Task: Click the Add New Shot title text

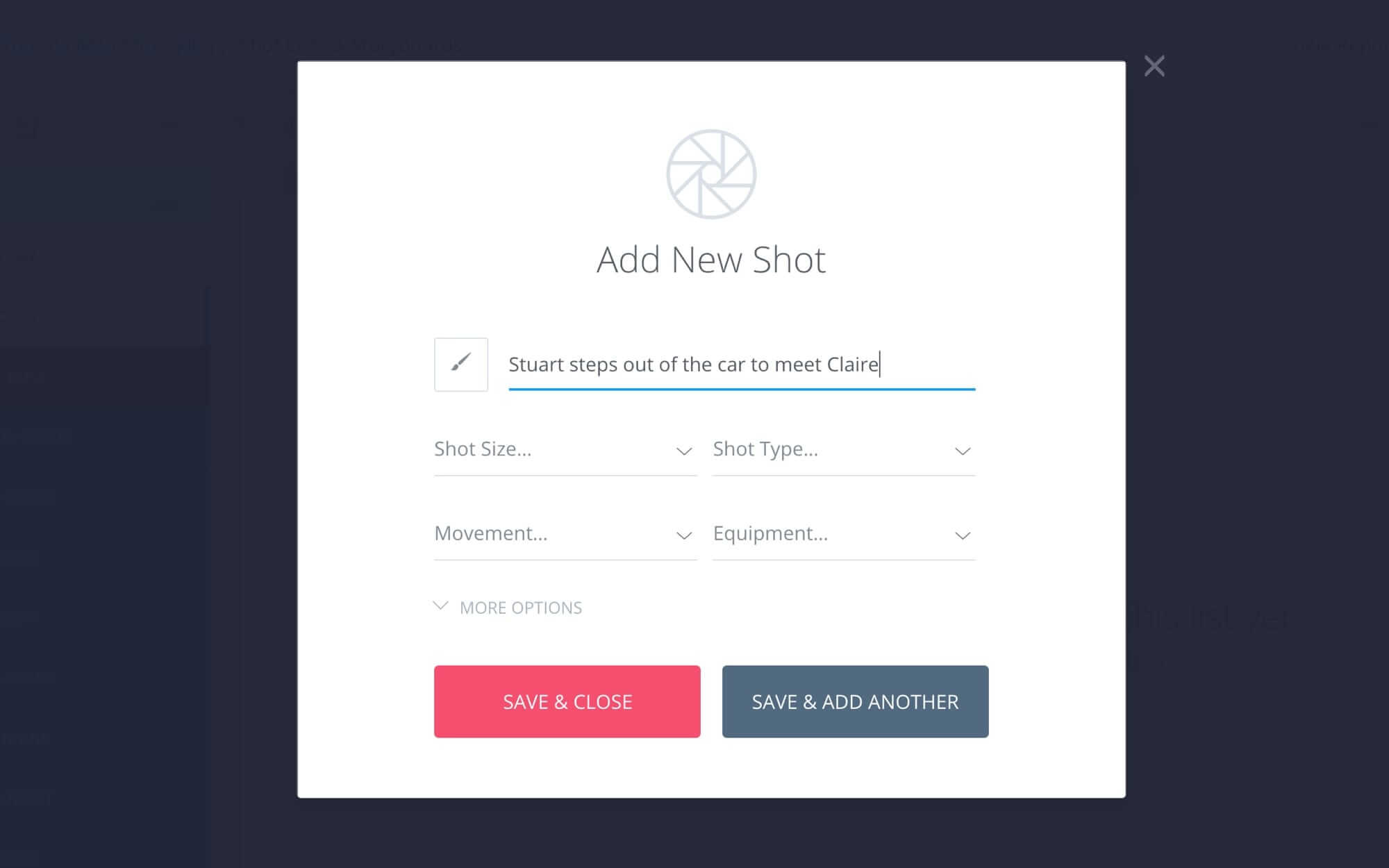Action: tap(711, 259)
